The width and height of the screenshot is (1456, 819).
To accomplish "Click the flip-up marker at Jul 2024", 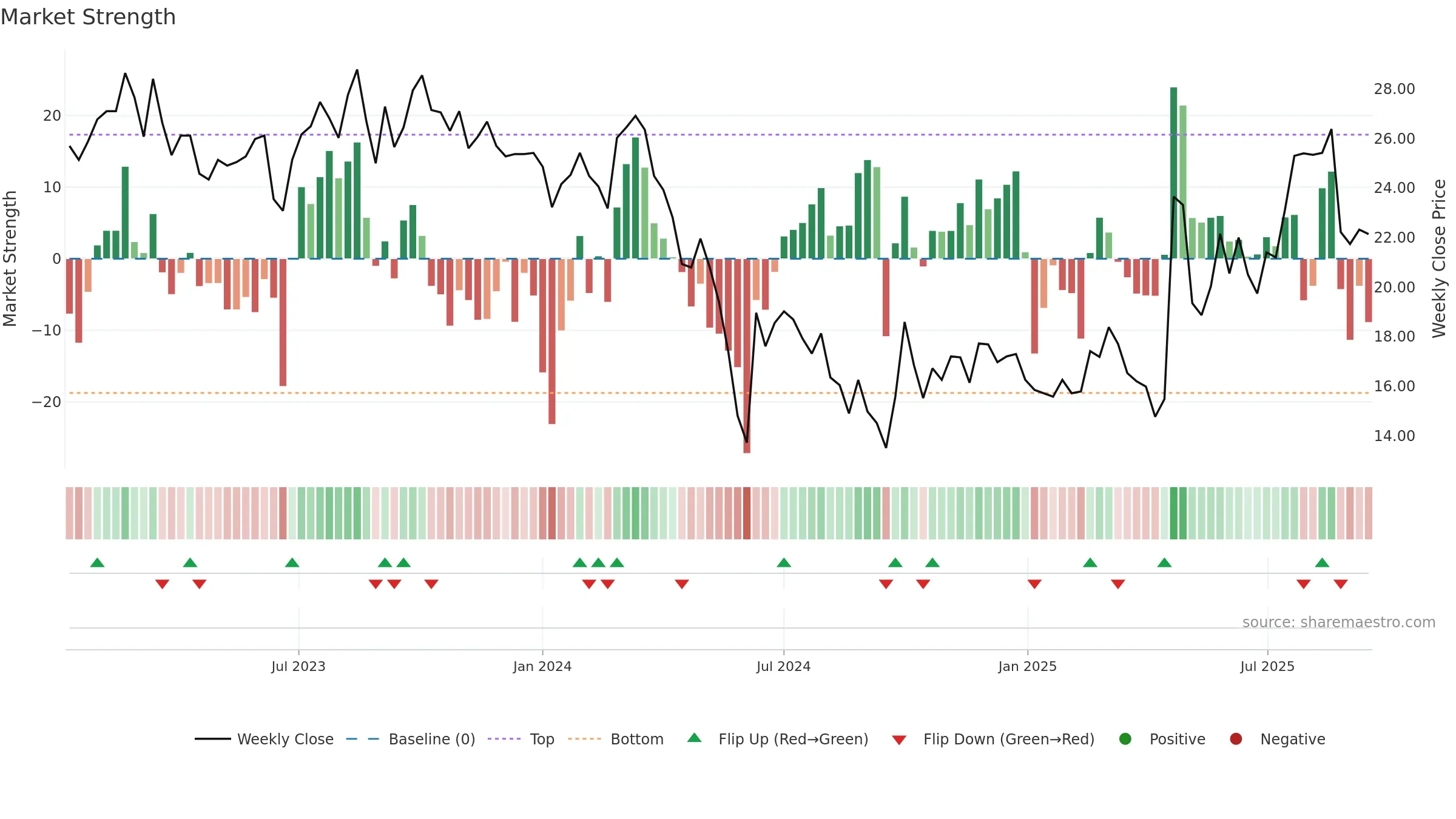I will [x=784, y=562].
